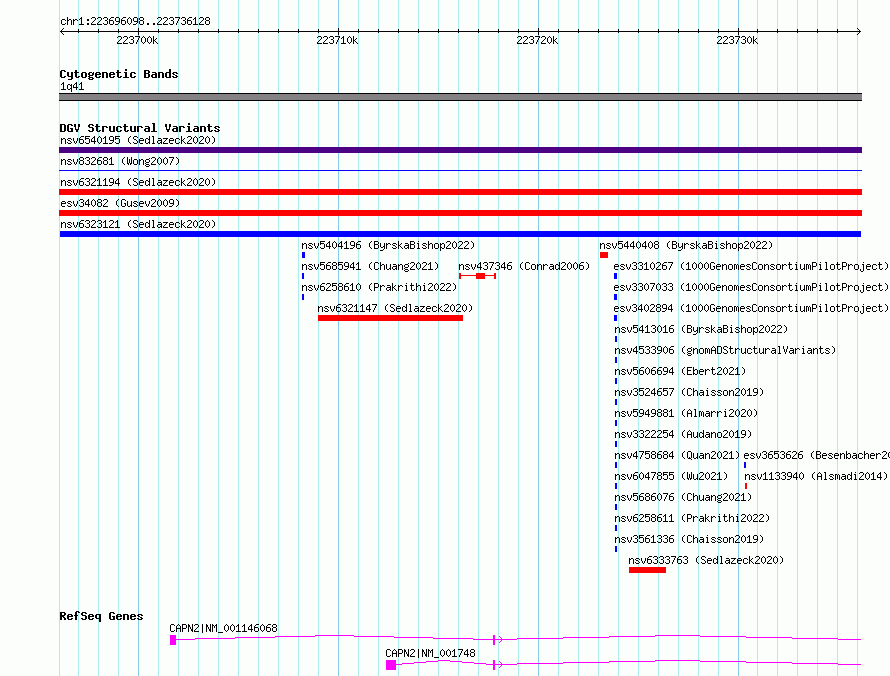This screenshot has height=676, width=890.
Task: Open the esv3653626 (Besenbacher) label
Action: click(x=816, y=455)
